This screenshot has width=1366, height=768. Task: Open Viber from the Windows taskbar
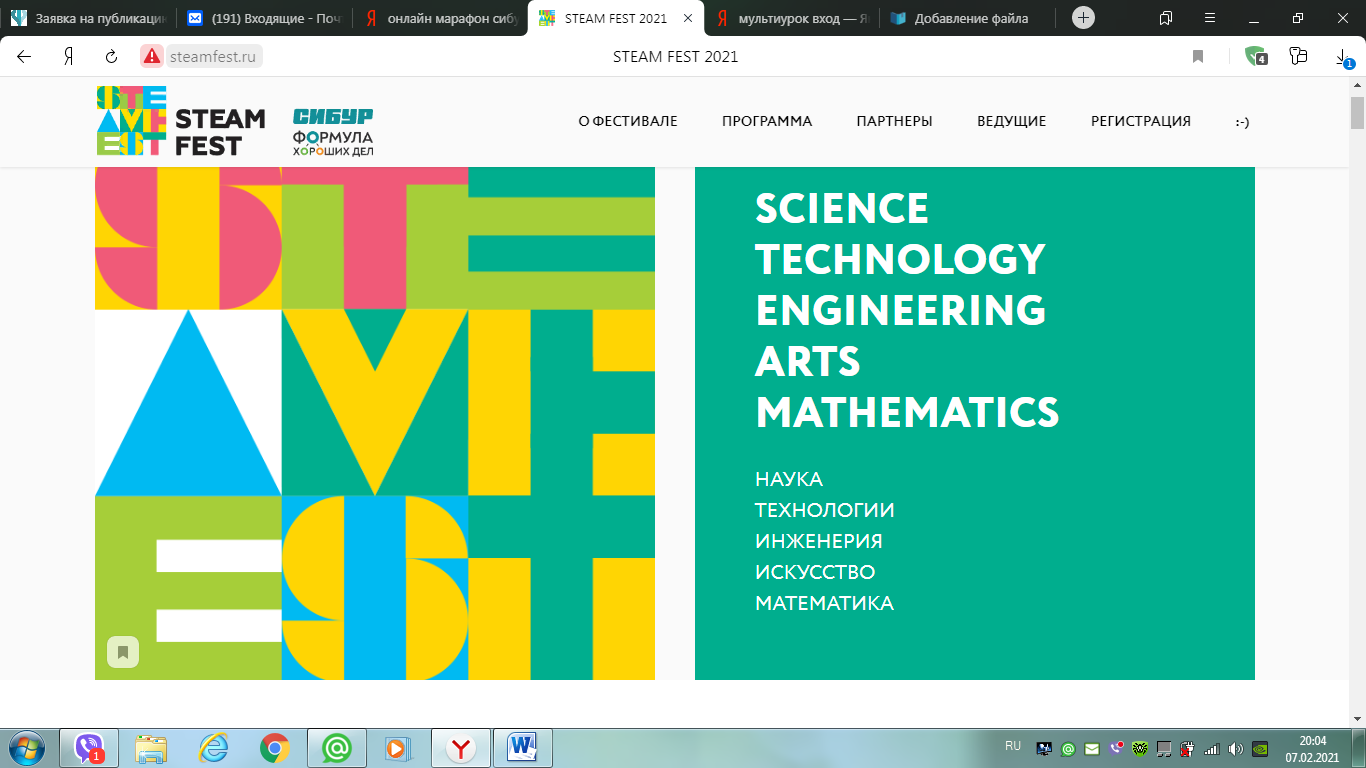[89, 748]
